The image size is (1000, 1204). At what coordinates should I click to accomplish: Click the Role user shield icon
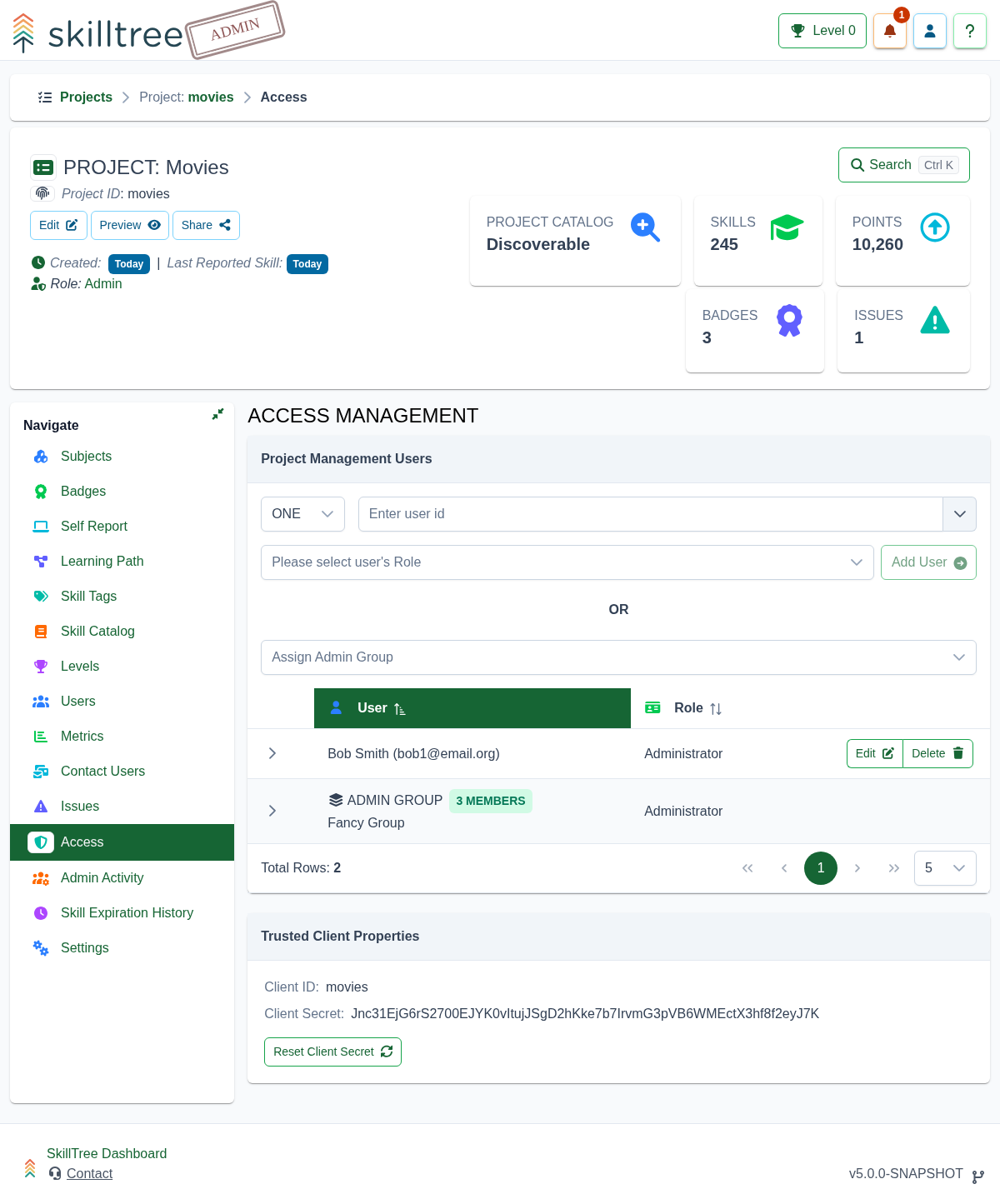pyautogui.click(x=38, y=284)
